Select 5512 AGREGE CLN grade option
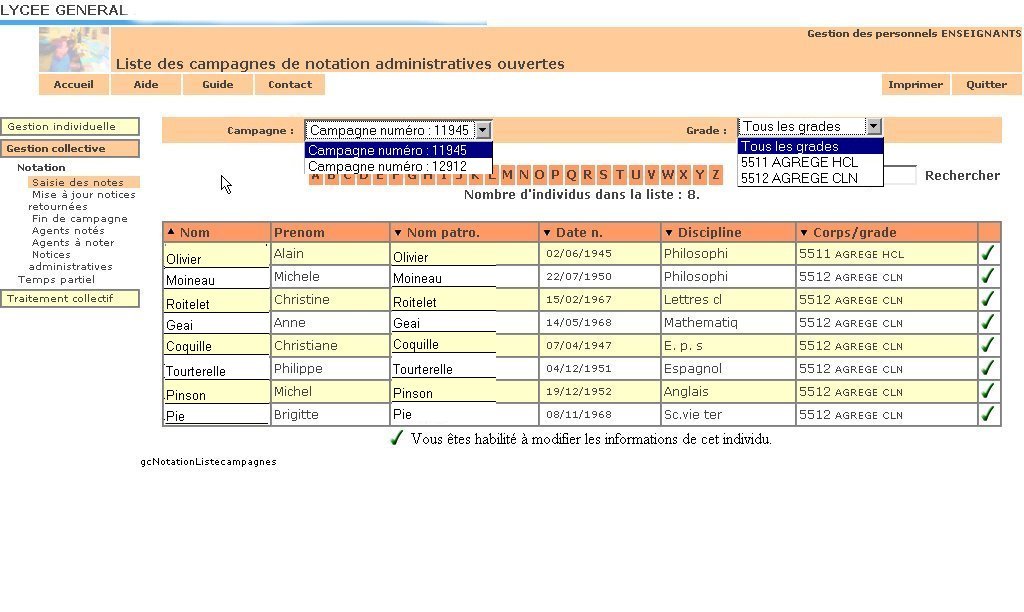The image size is (1024, 612). pos(810,178)
